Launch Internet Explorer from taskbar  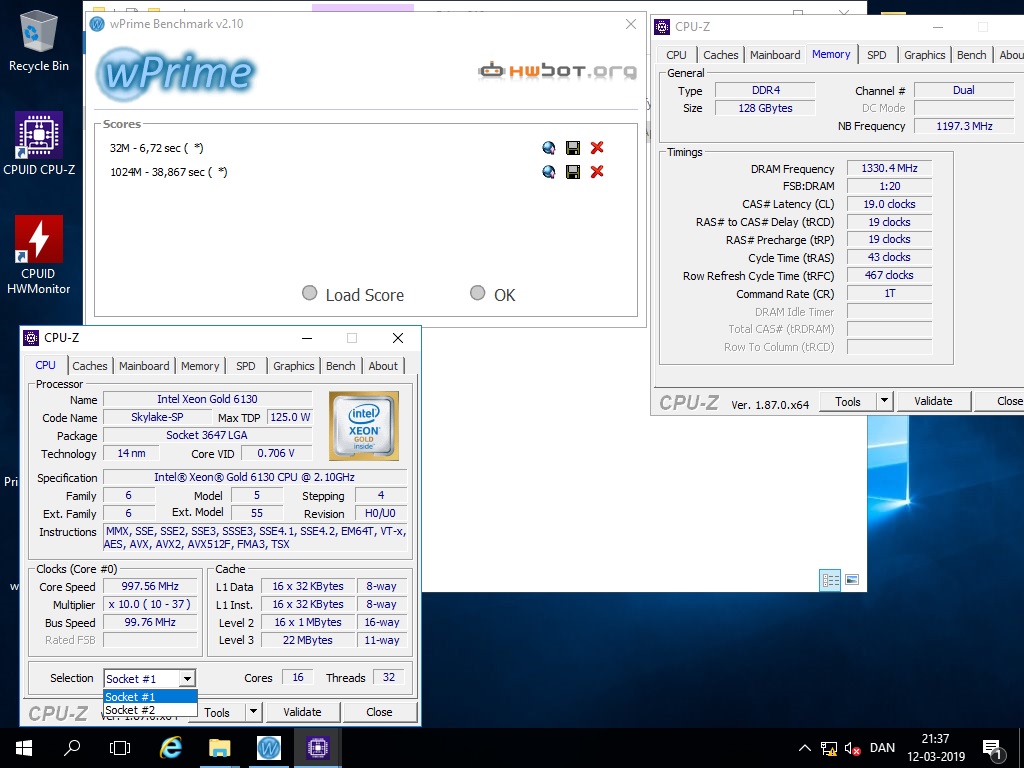click(170, 748)
